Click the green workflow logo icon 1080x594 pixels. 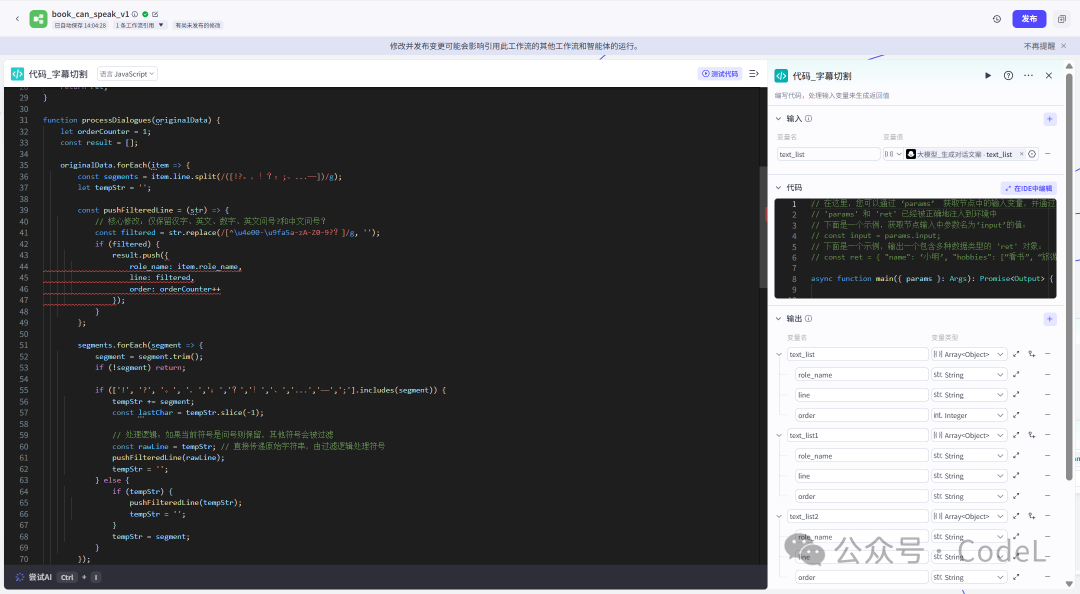pyautogui.click(x=39, y=19)
